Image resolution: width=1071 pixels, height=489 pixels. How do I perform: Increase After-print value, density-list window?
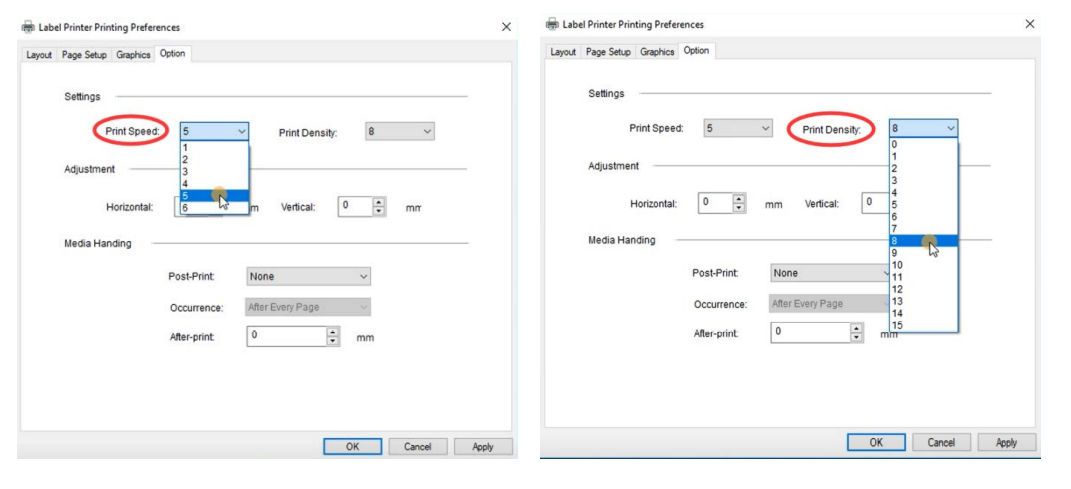click(857, 328)
